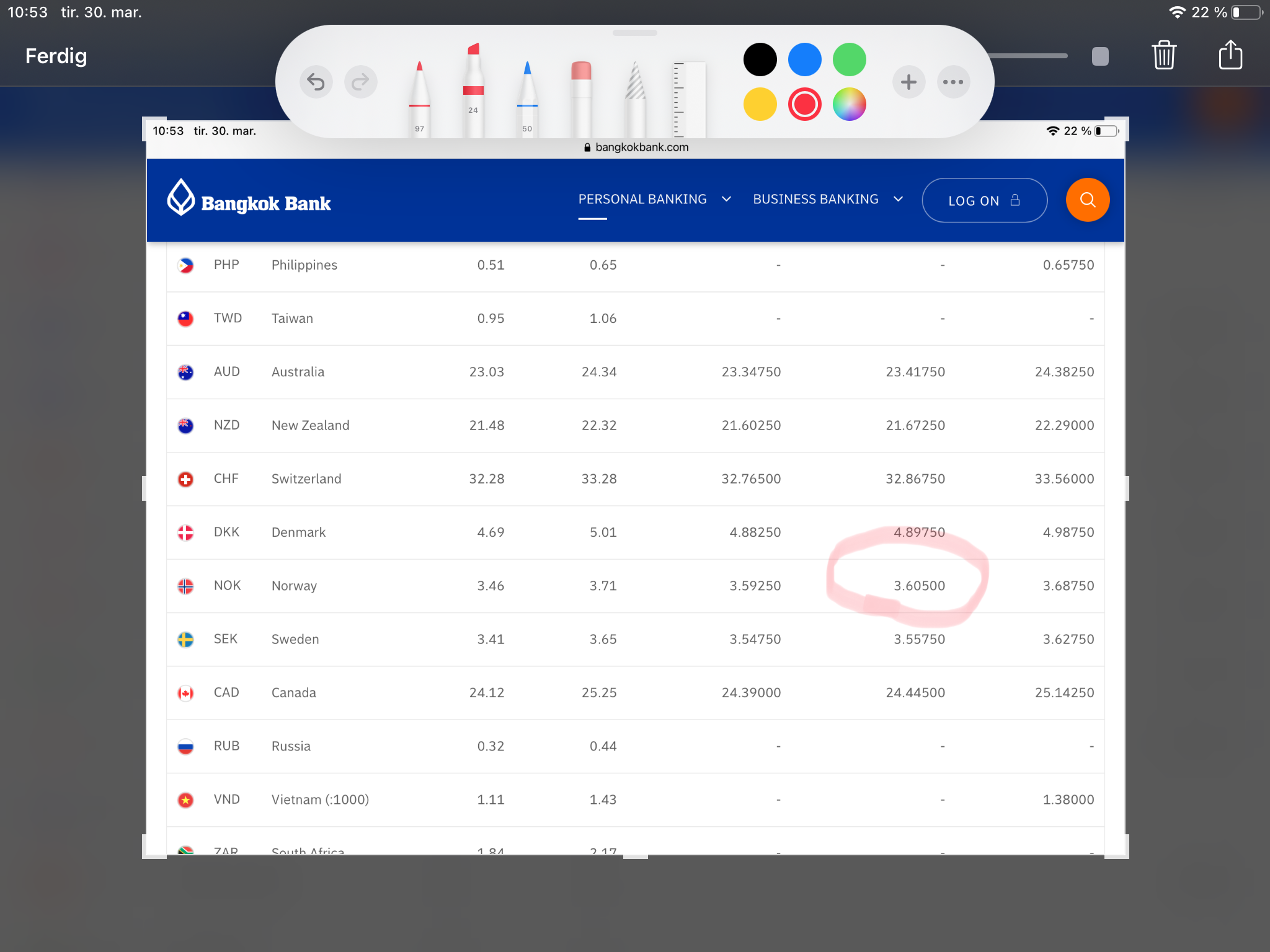
Task: Open the share sheet icon
Action: (1230, 56)
